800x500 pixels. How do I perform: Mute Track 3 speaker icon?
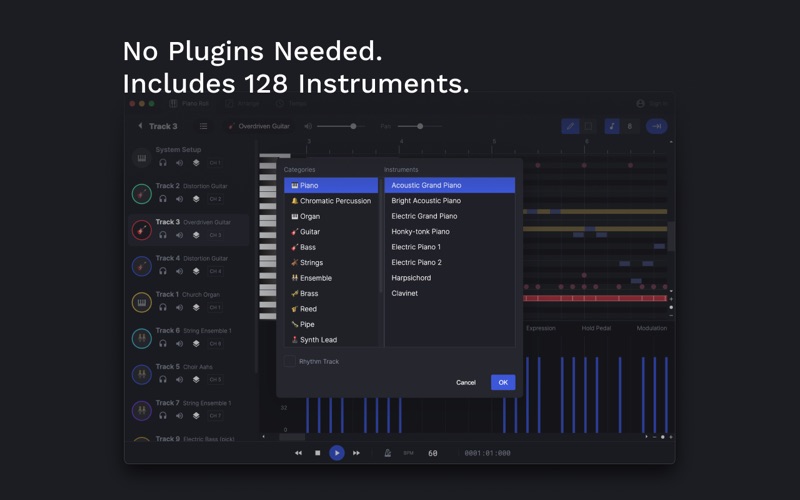pos(180,235)
